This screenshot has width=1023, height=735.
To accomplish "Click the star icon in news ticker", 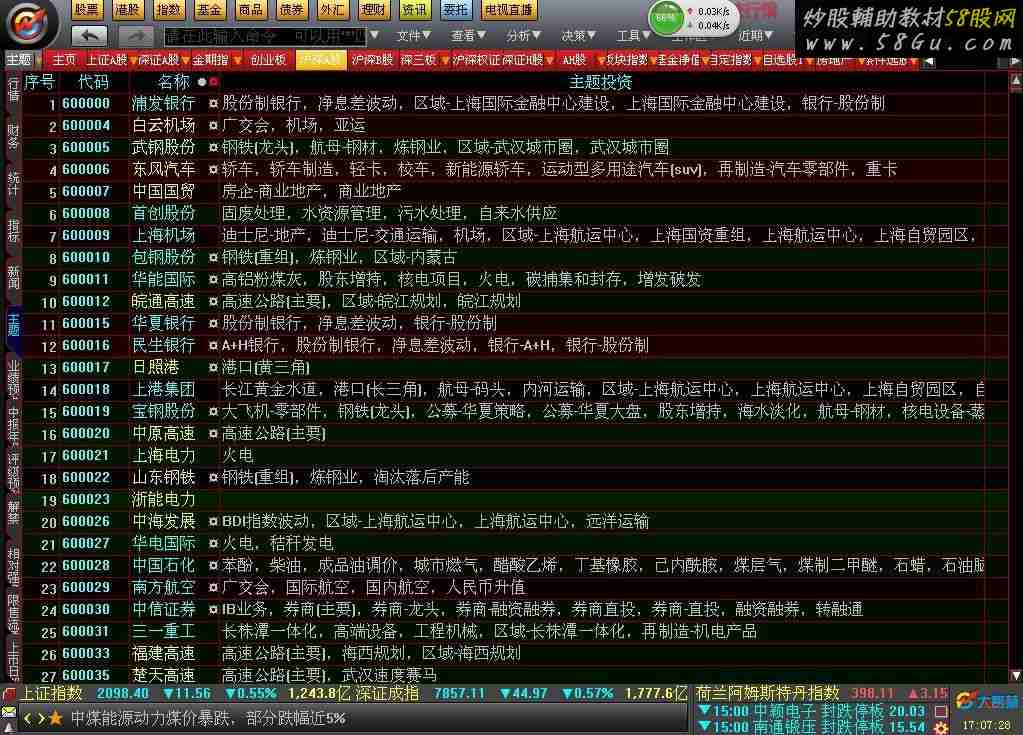I will click(x=56, y=718).
